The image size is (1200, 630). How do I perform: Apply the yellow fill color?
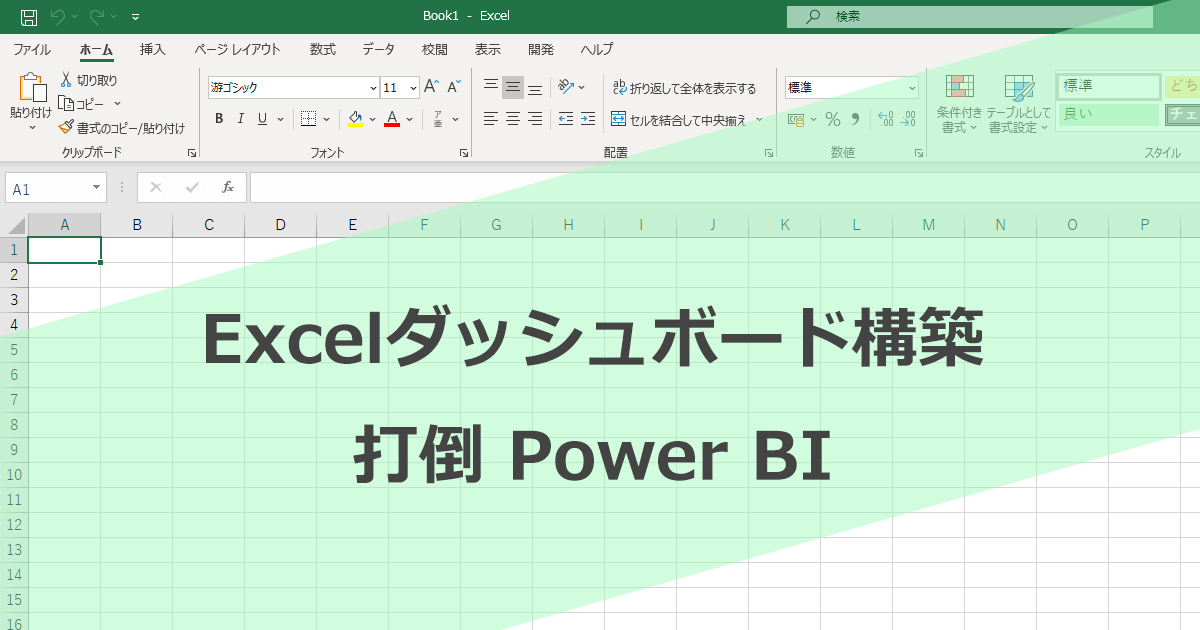pyautogui.click(x=355, y=119)
